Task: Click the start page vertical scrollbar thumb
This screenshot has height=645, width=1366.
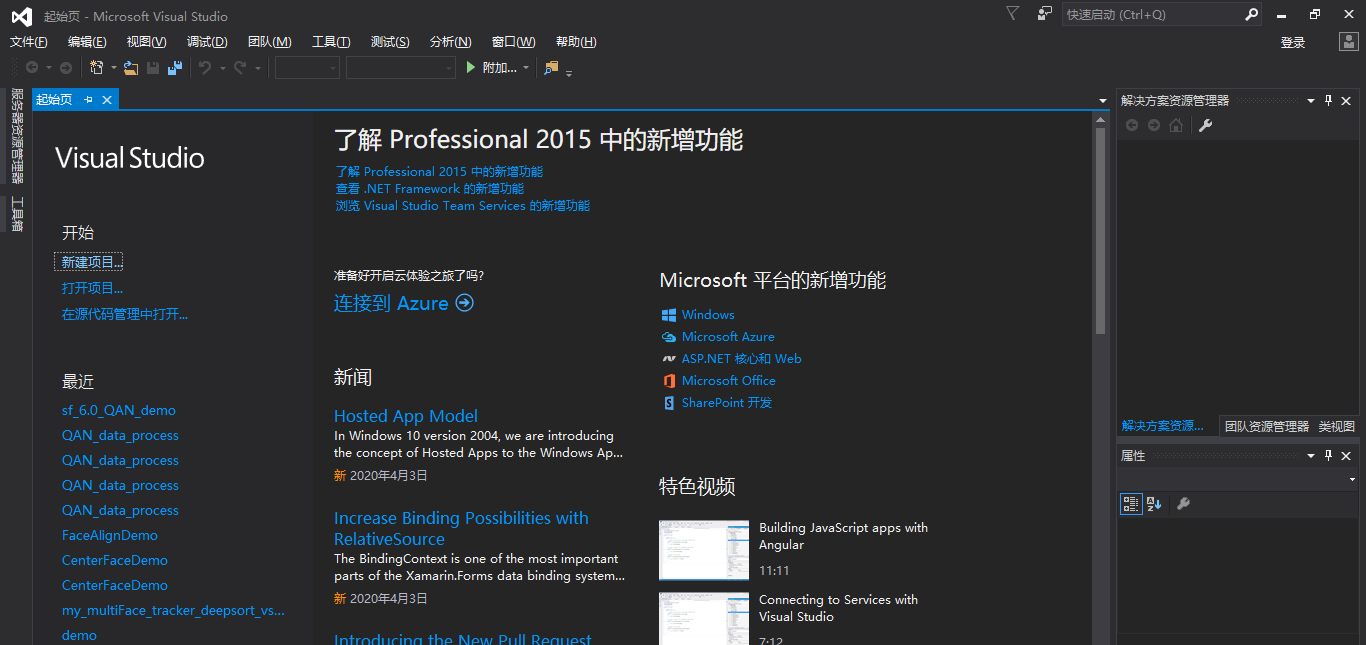Action: pos(1100,232)
